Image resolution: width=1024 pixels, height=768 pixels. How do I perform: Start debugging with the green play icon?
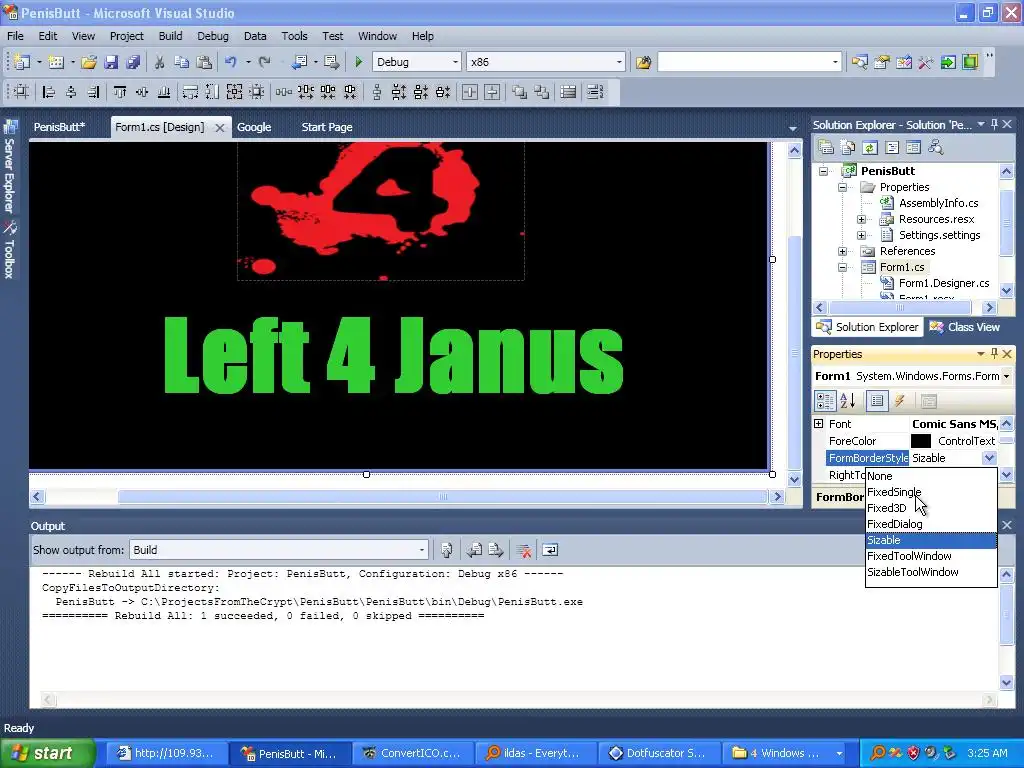(358, 62)
